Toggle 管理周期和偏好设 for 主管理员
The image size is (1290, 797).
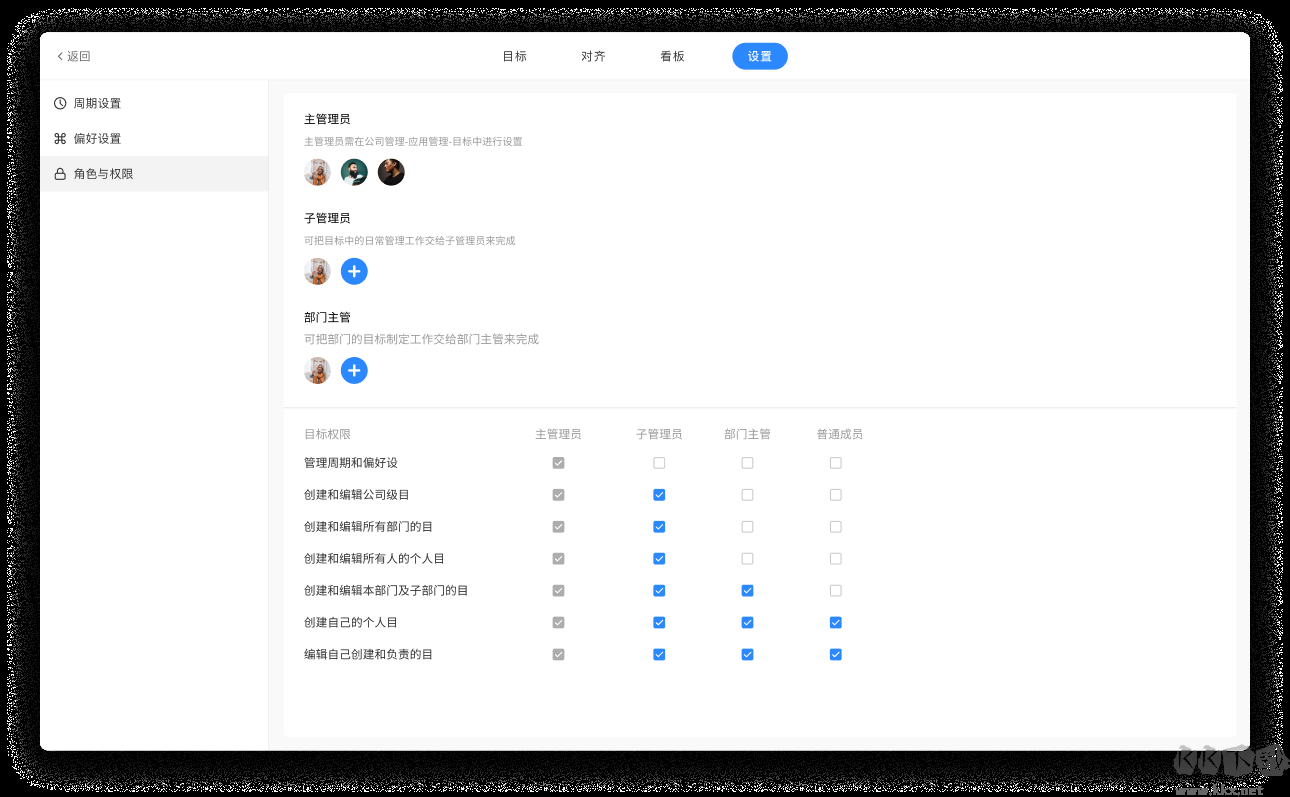(x=559, y=463)
